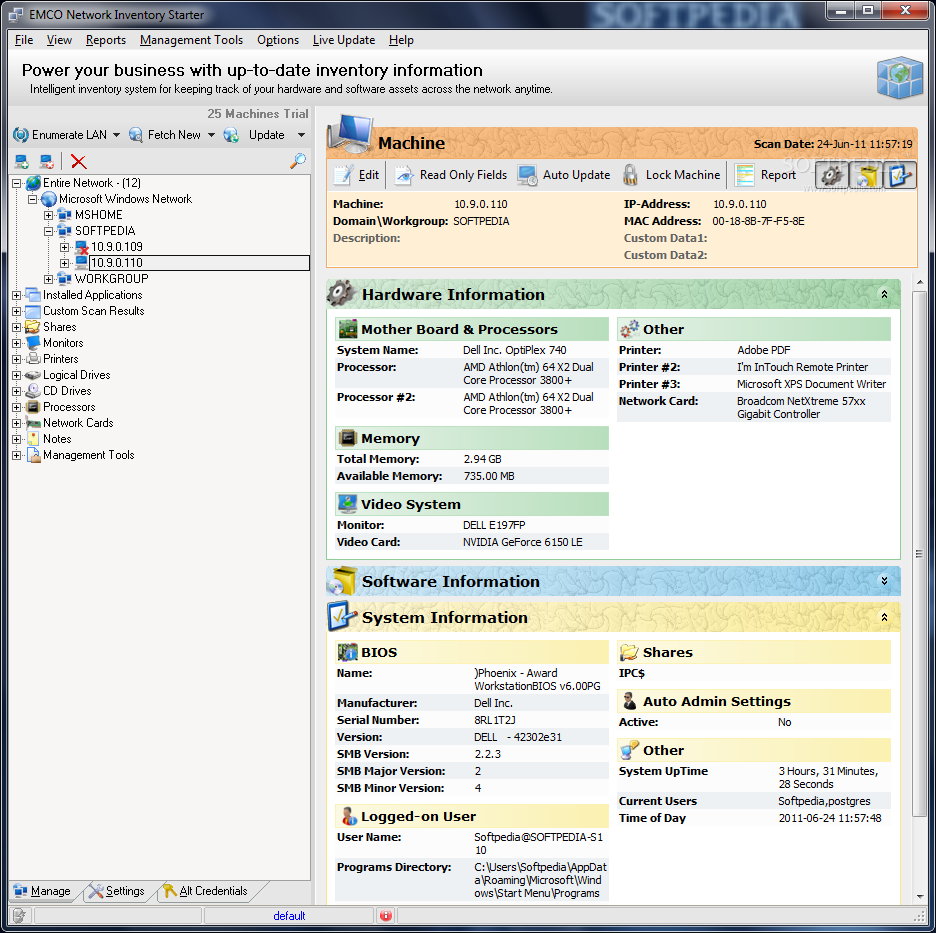Generate a machine Report

pos(766,175)
